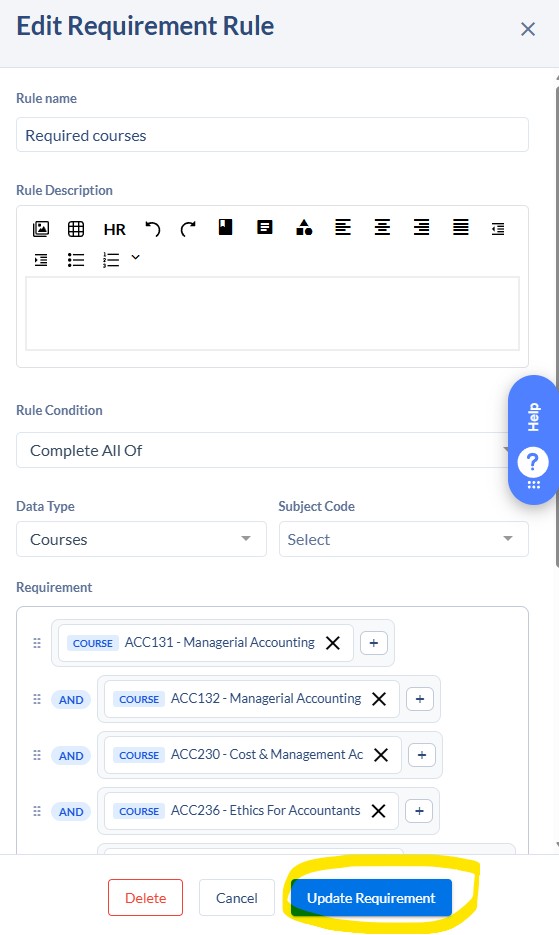Toggle the AND operator before ACC236
Viewport: 559px width, 935px height.
pos(71,812)
